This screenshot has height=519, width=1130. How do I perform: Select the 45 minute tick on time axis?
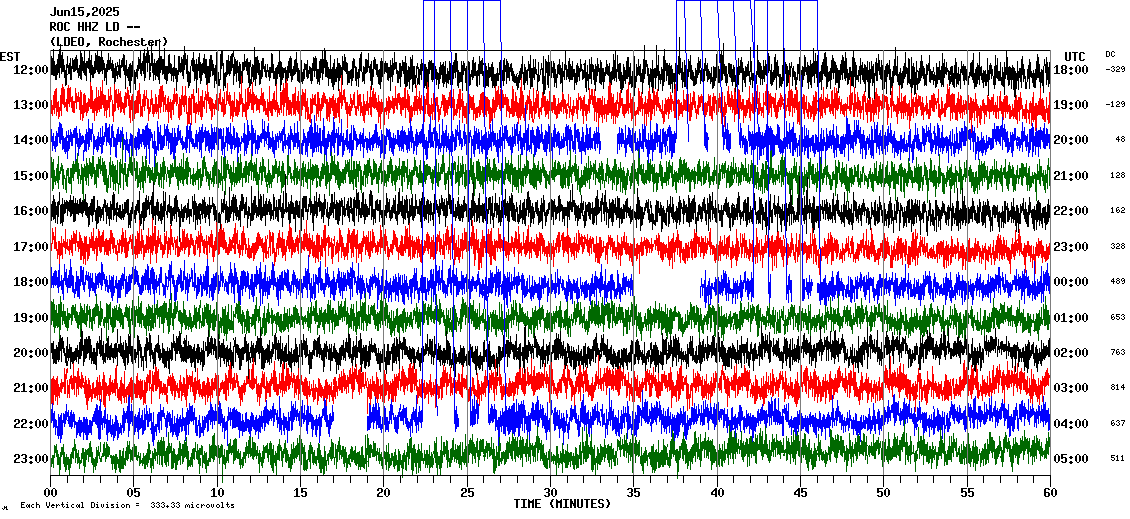pos(800,492)
